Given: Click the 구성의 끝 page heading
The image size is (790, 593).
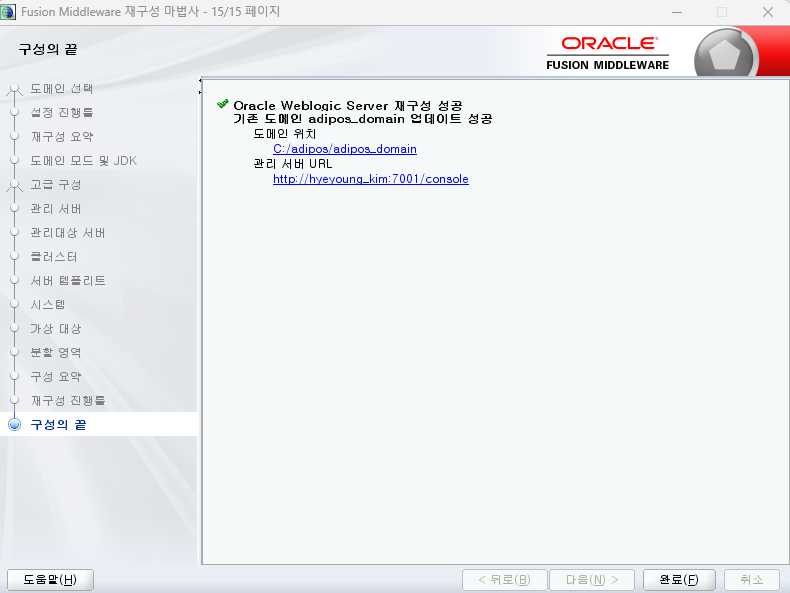Looking at the screenshot, I should pyautogui.click(x=48, y=49).
